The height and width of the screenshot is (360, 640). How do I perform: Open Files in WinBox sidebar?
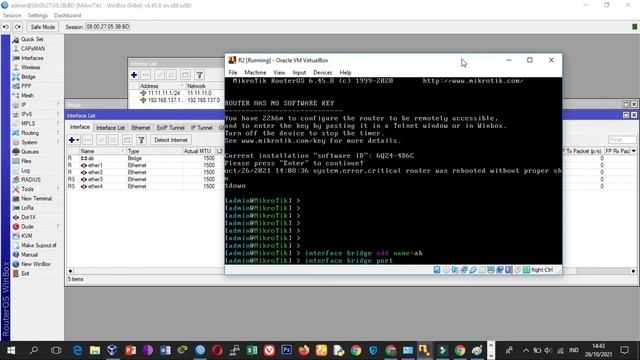coord(26,161)
